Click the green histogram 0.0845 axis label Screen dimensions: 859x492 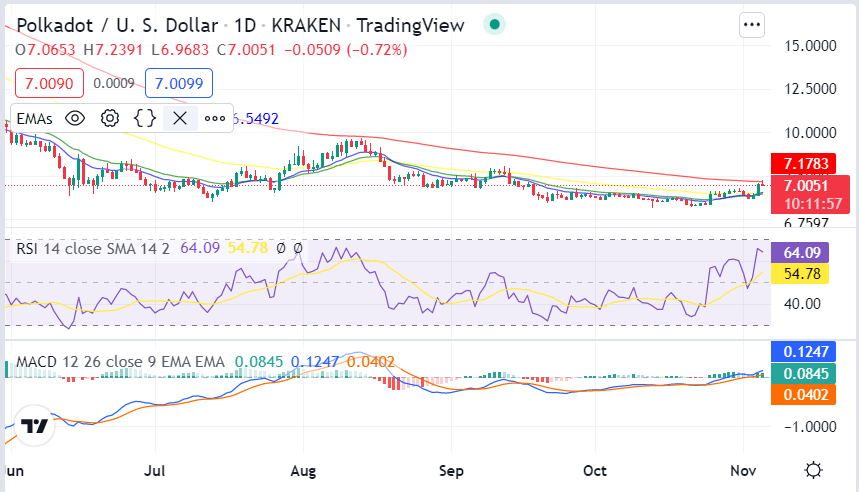(x=803, y=374)
